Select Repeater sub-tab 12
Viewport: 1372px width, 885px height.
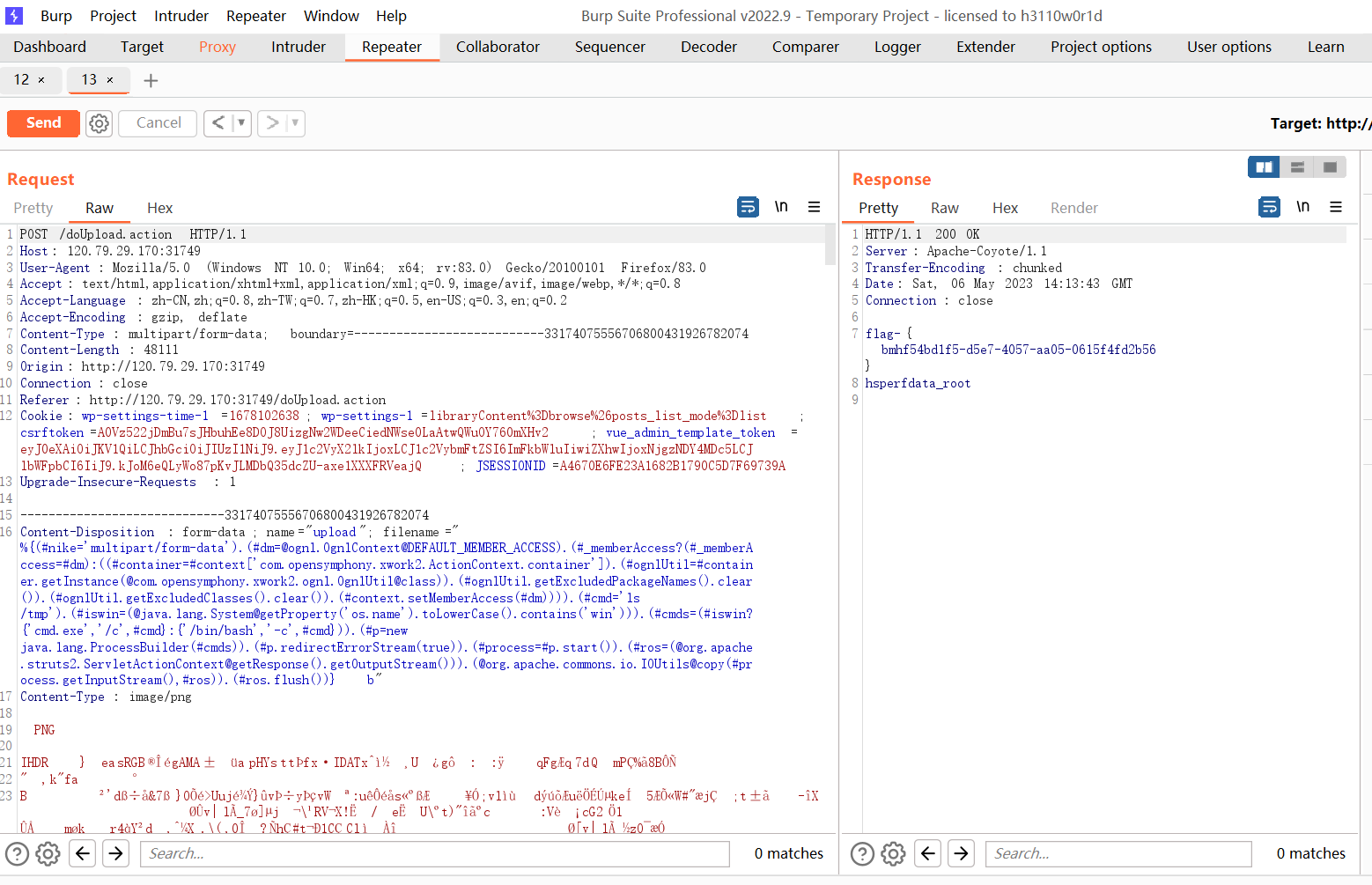(22, 80)
